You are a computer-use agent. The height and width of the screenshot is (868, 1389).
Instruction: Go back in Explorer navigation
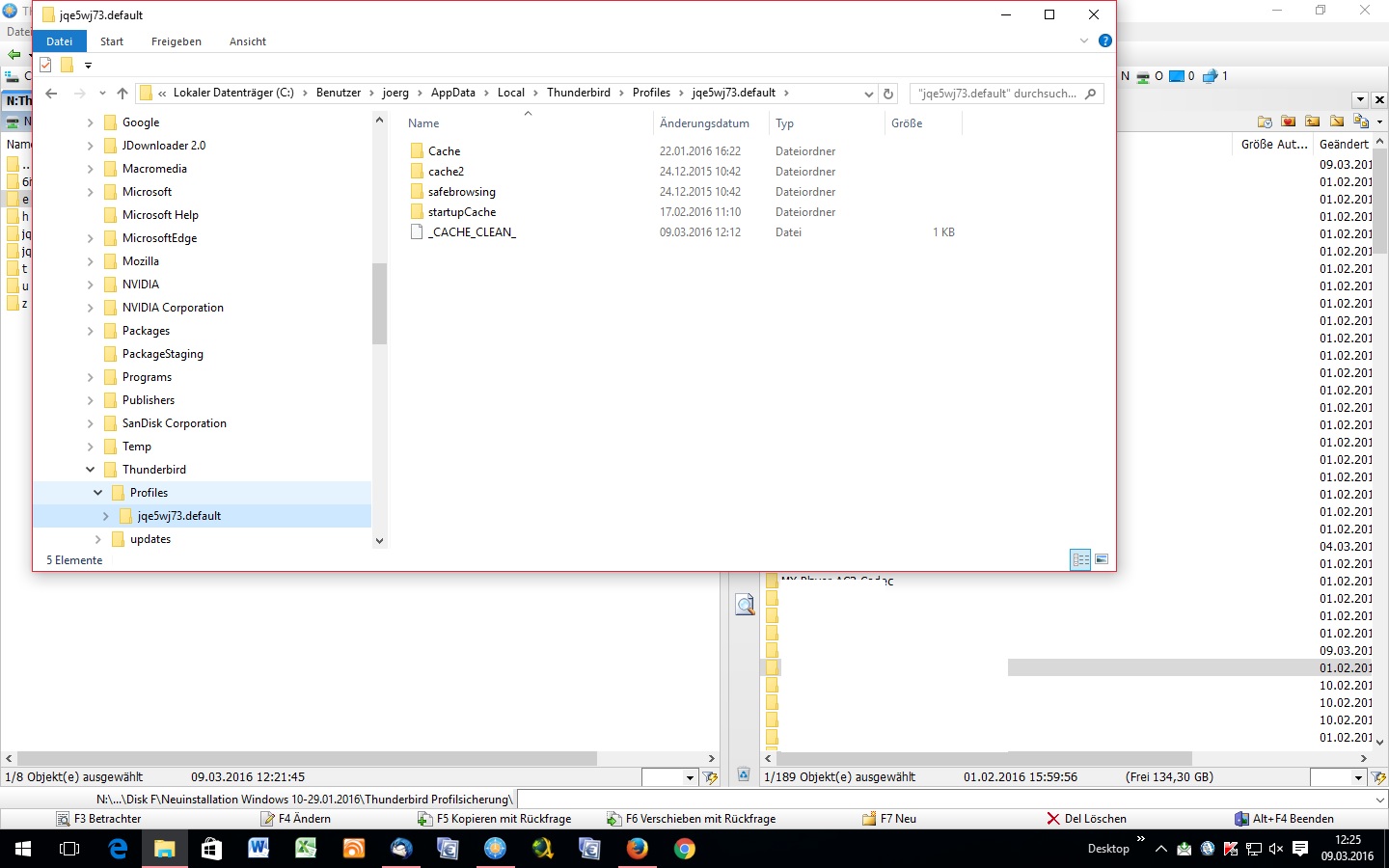click(52, 94)
